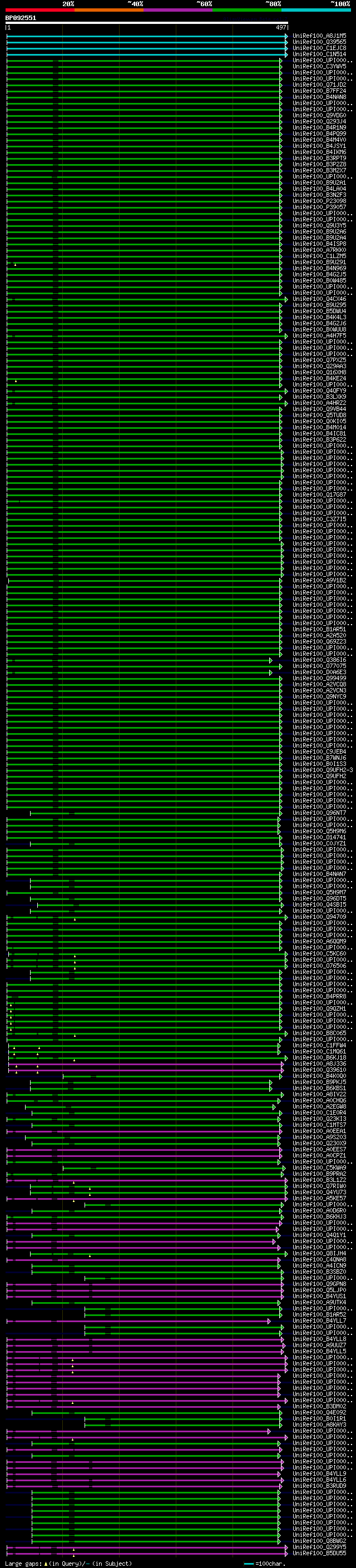Click label UniRef100_A8J336
The width and height of the screenshot is (356, 1568).
[x=319, y=1064]
